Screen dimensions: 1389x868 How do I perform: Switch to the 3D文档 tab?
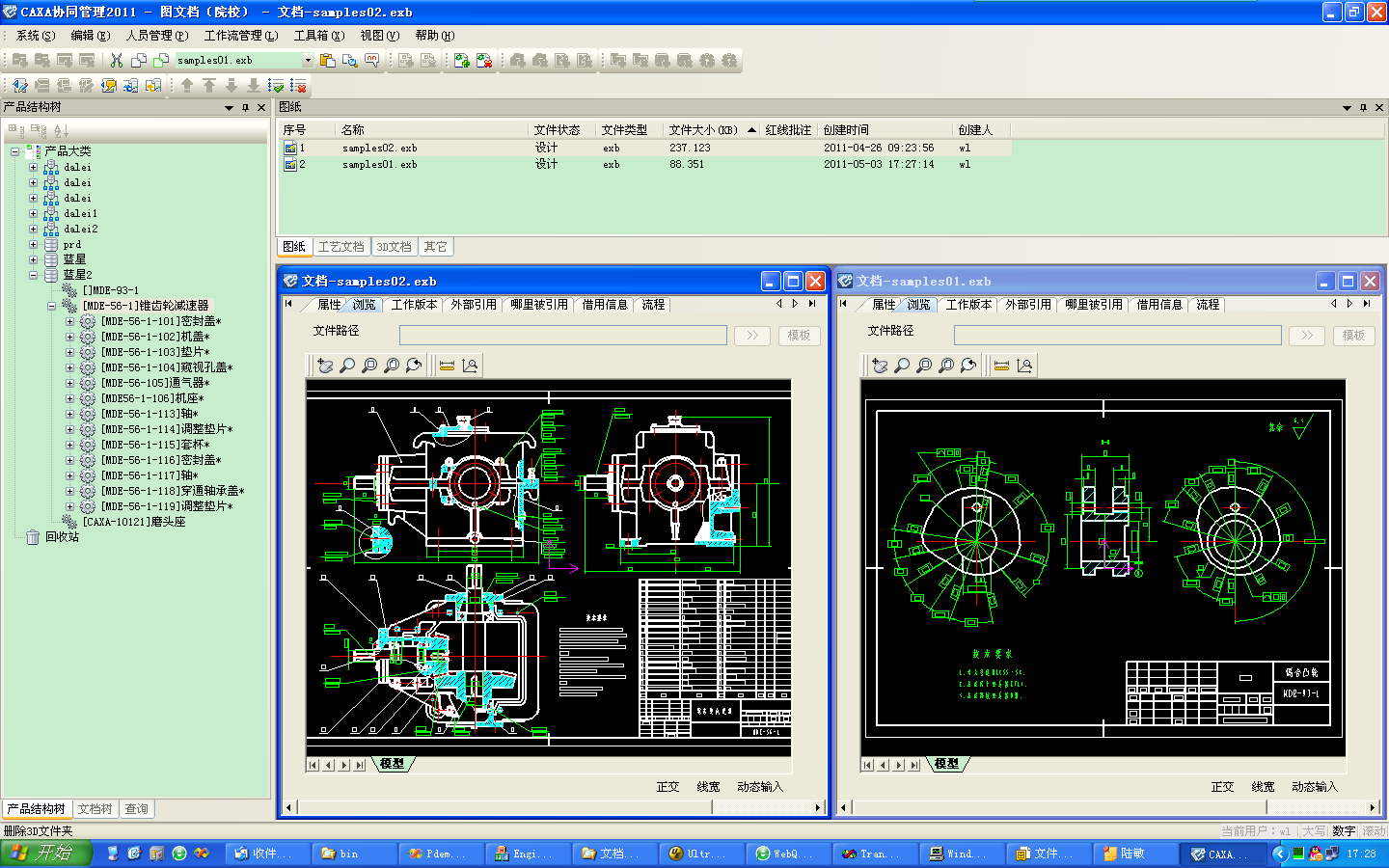click(394, 247)
